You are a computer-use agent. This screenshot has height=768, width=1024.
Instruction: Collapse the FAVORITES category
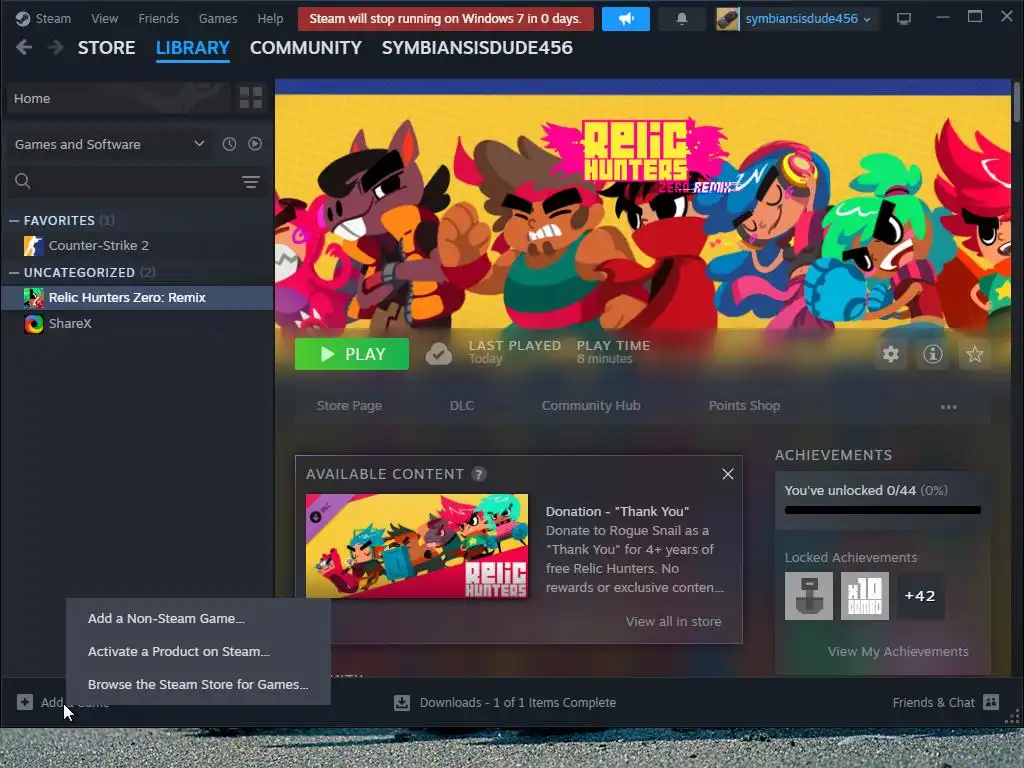14,221
